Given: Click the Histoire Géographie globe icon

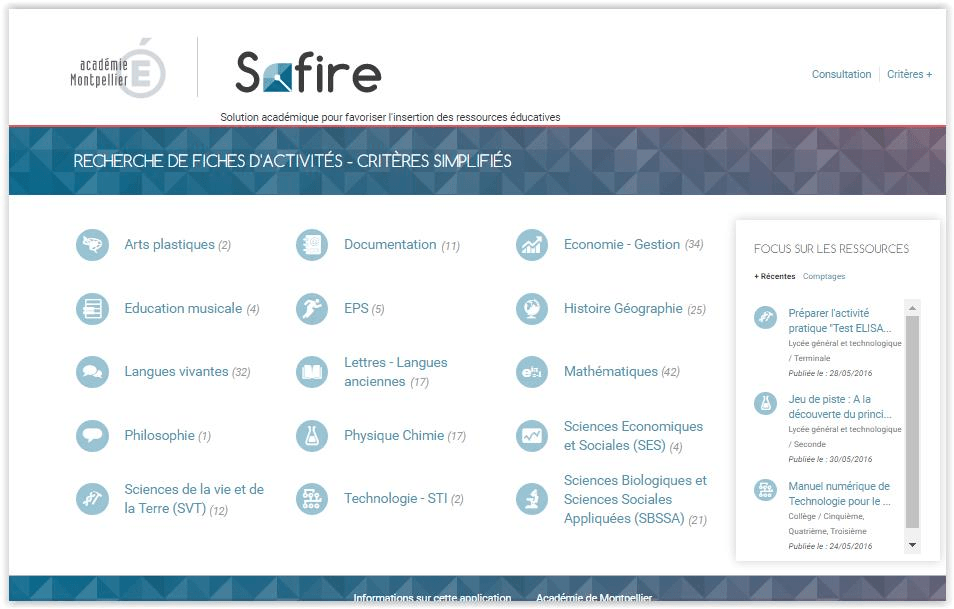Looking at the screenshot, I should [x=532, y=308].
